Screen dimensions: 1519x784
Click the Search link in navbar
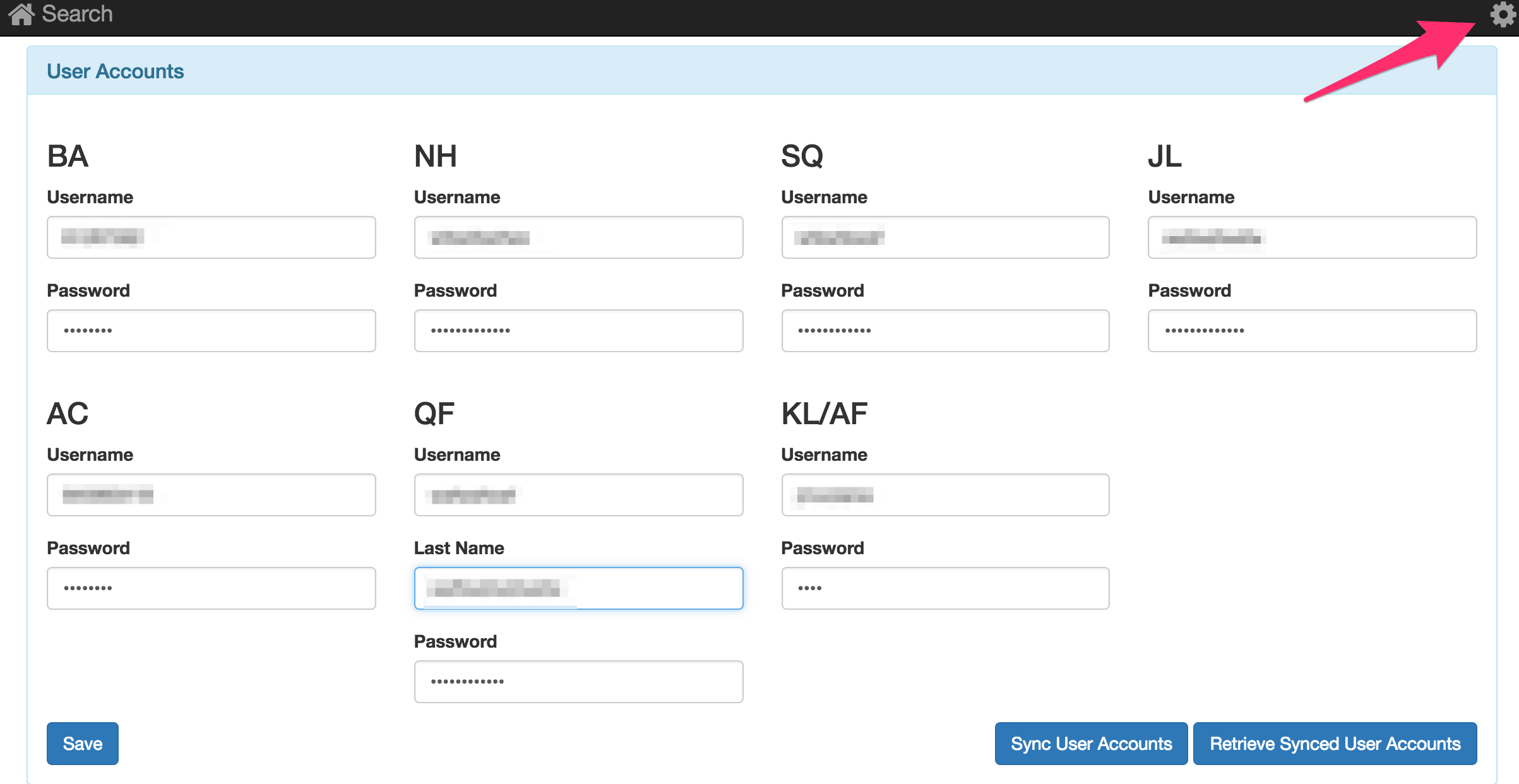point(77,14)
